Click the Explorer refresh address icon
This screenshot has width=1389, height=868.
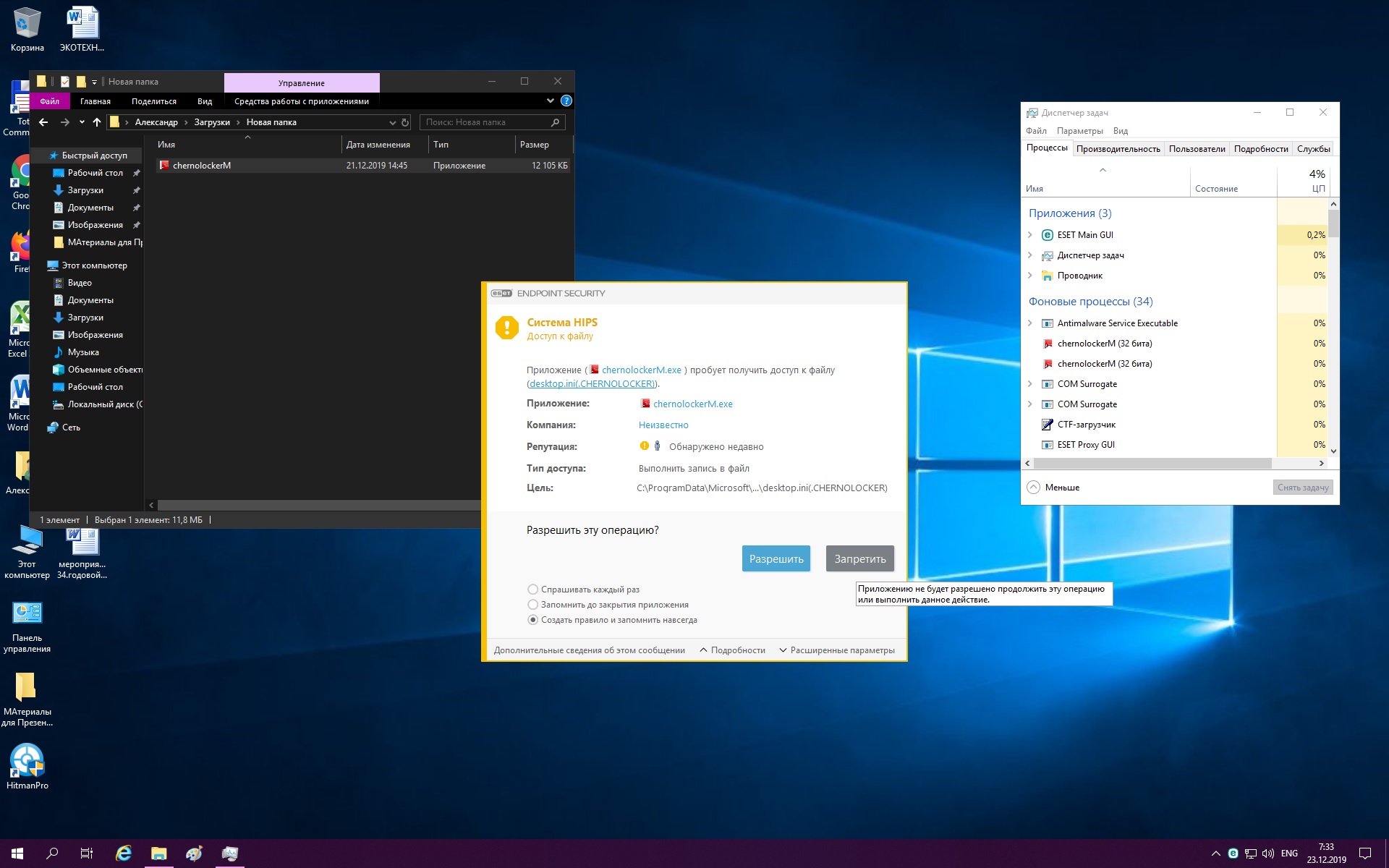tap(405, 122)
